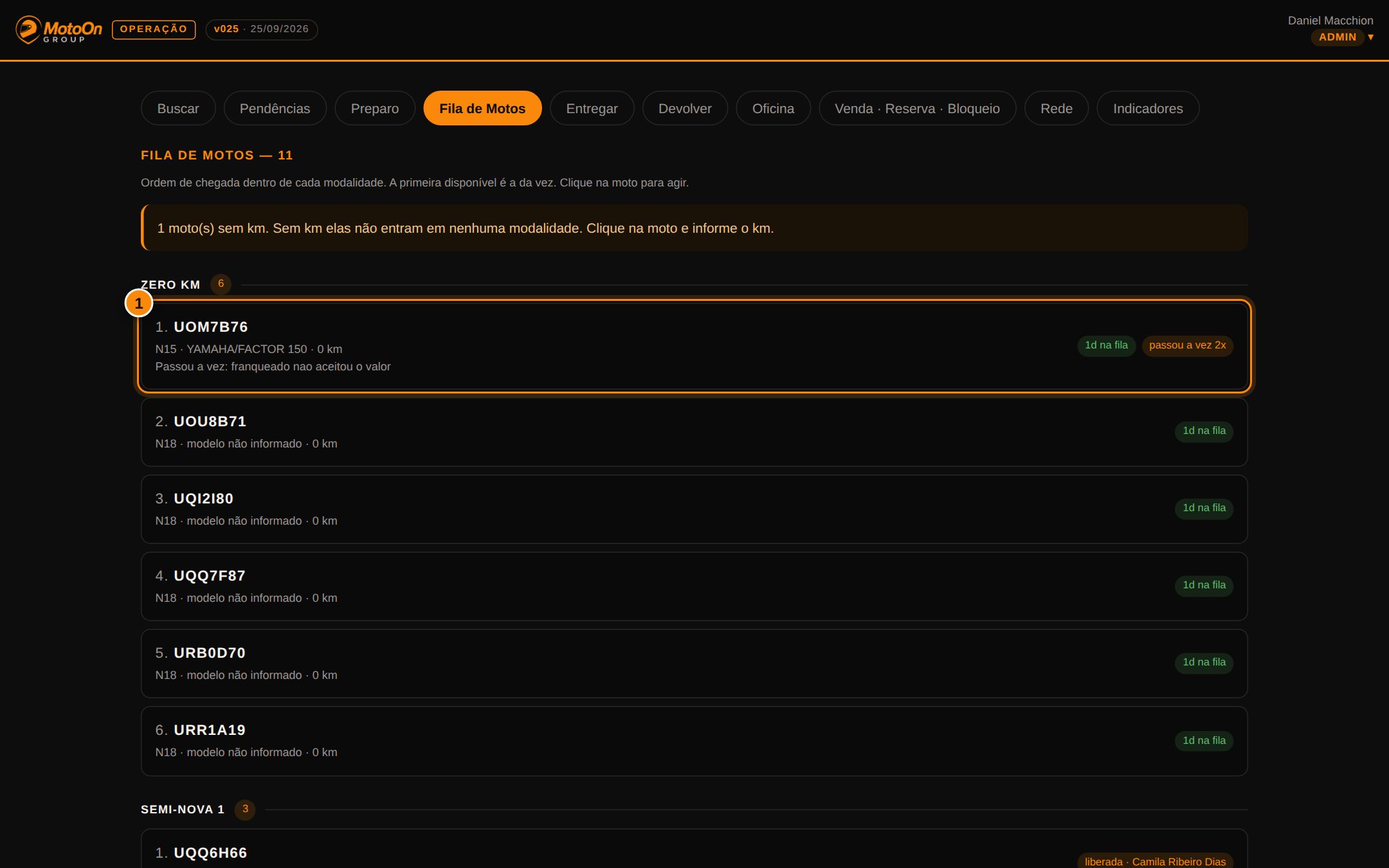Image resolution: width=1389 pixels, height=868 pixels.
Task: Open the ADMIN user dropdown arrow
Action: tap(1370, 37)
